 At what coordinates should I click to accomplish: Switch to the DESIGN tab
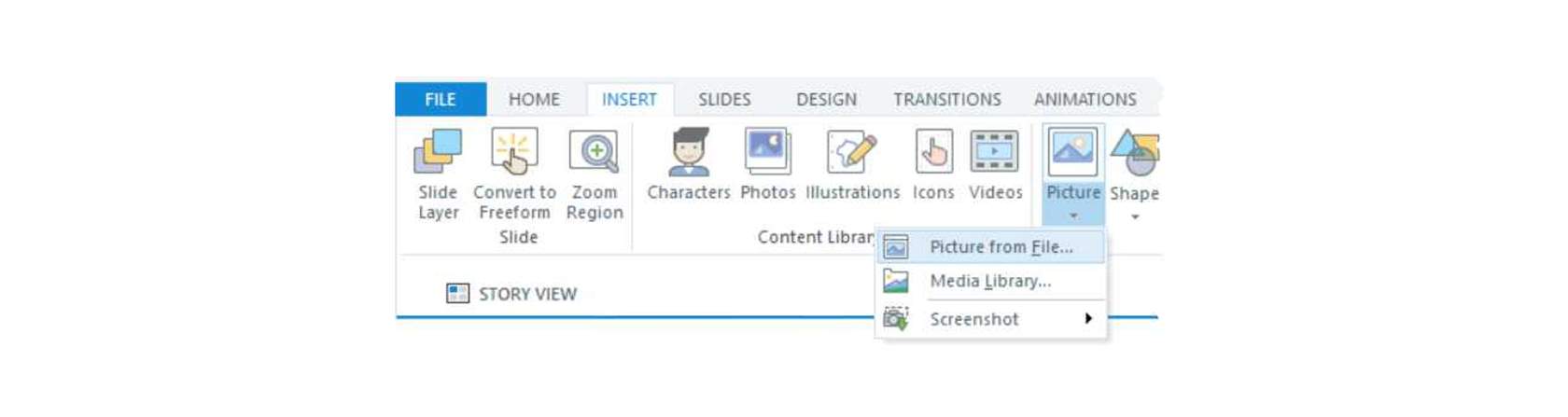(826, 99)
